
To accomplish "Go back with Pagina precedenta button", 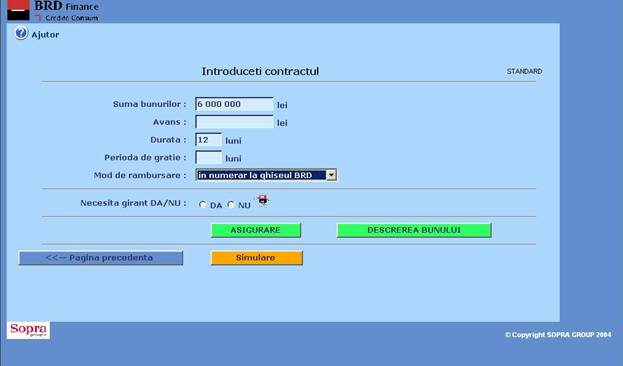I will coord(101,258).
